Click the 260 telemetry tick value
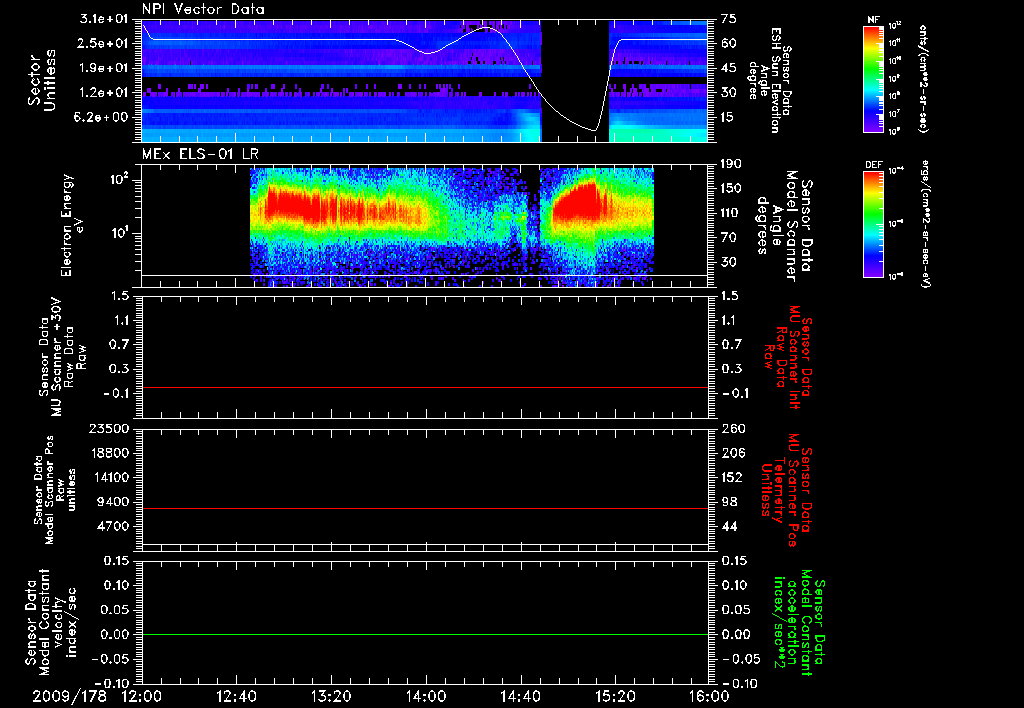 coord(732,428)
